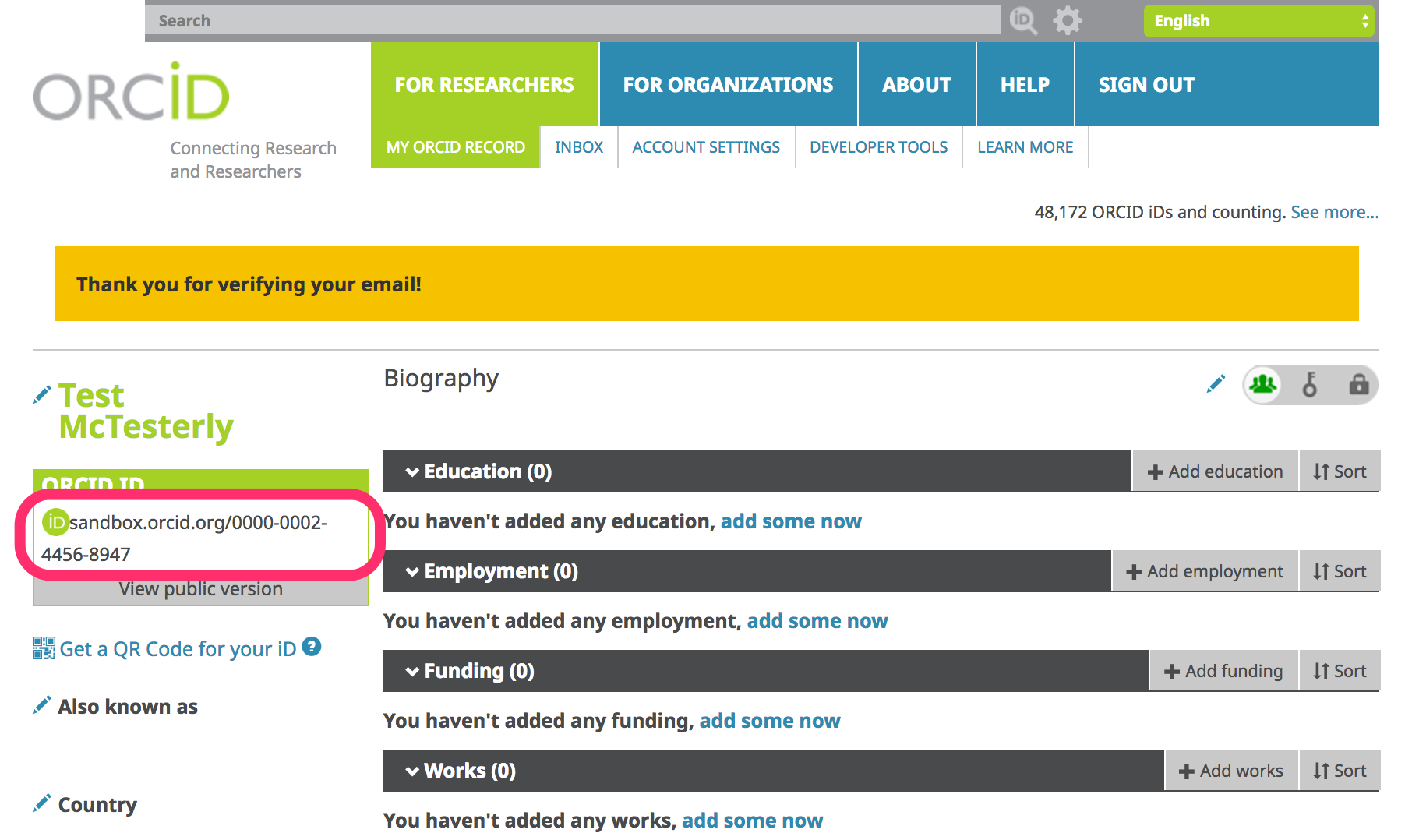Click the ORCID search magnifier icon
1412x840 pixels.
coord(1023,20)
